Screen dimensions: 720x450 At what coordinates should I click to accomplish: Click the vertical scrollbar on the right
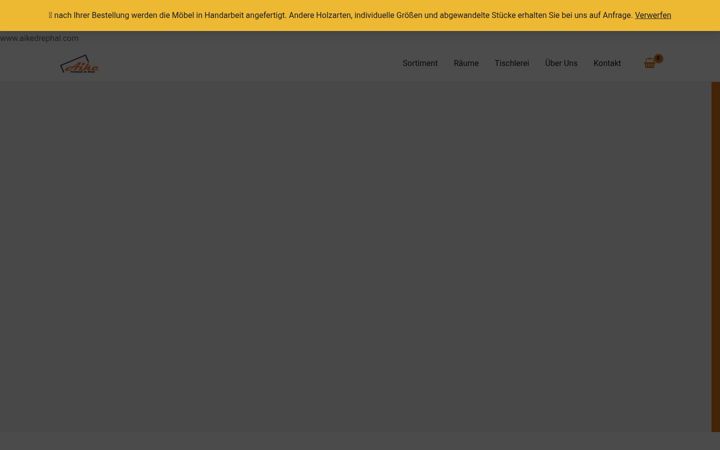tap(715, 257)
